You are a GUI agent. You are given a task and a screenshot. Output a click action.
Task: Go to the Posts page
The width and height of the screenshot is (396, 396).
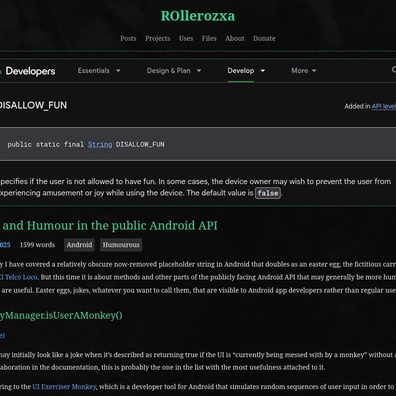click(x=128, y=38)
